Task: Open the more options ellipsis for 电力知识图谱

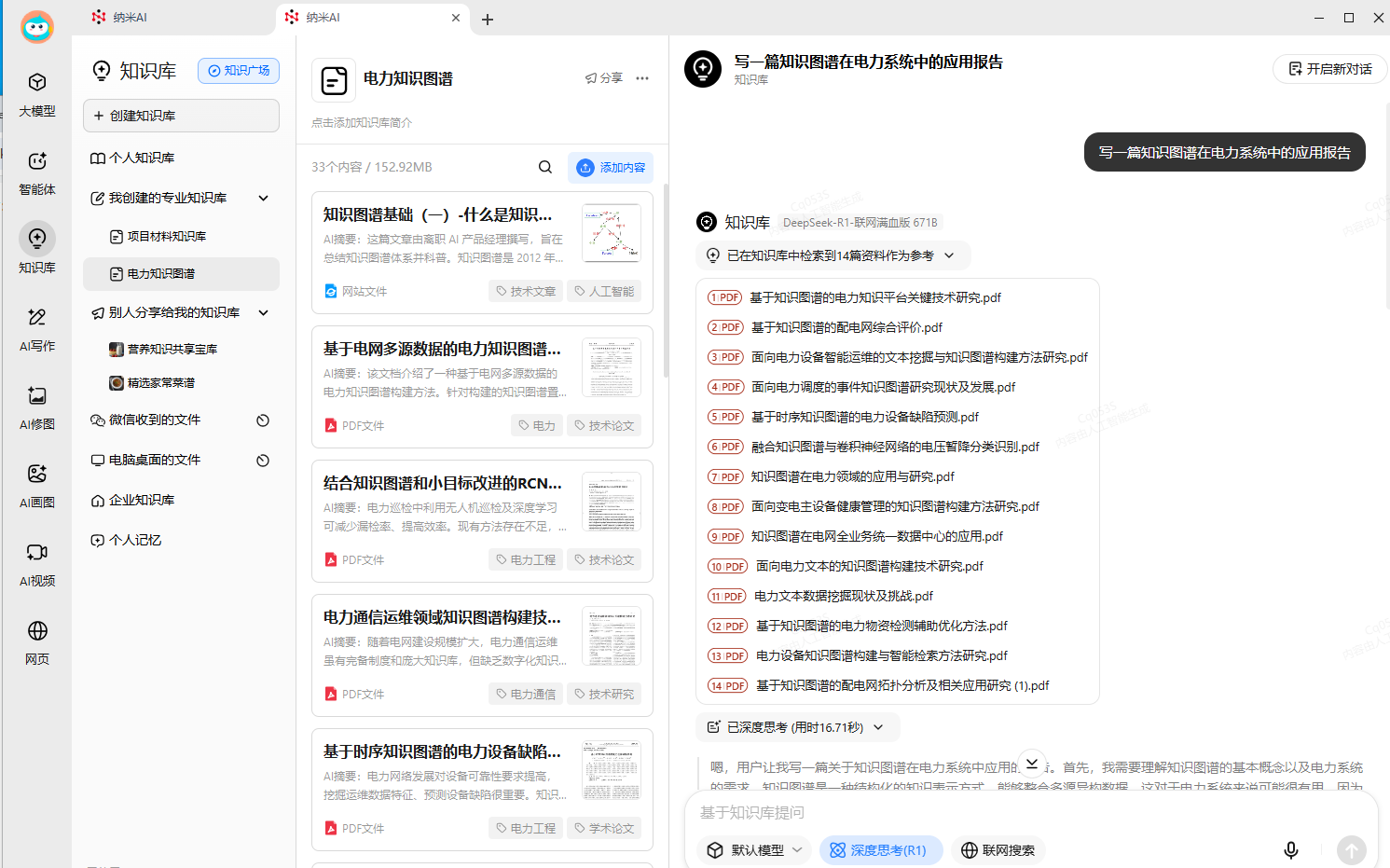Action: coord(642,78)
